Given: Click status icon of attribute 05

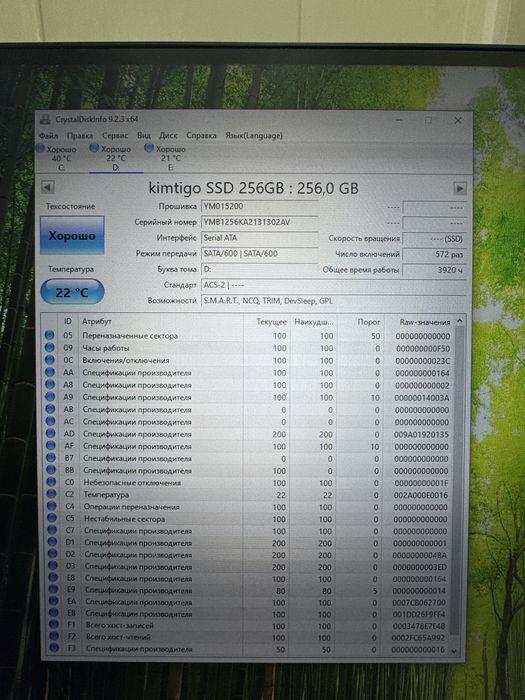Looking at the screenshot, I should [x=50, y=335].
